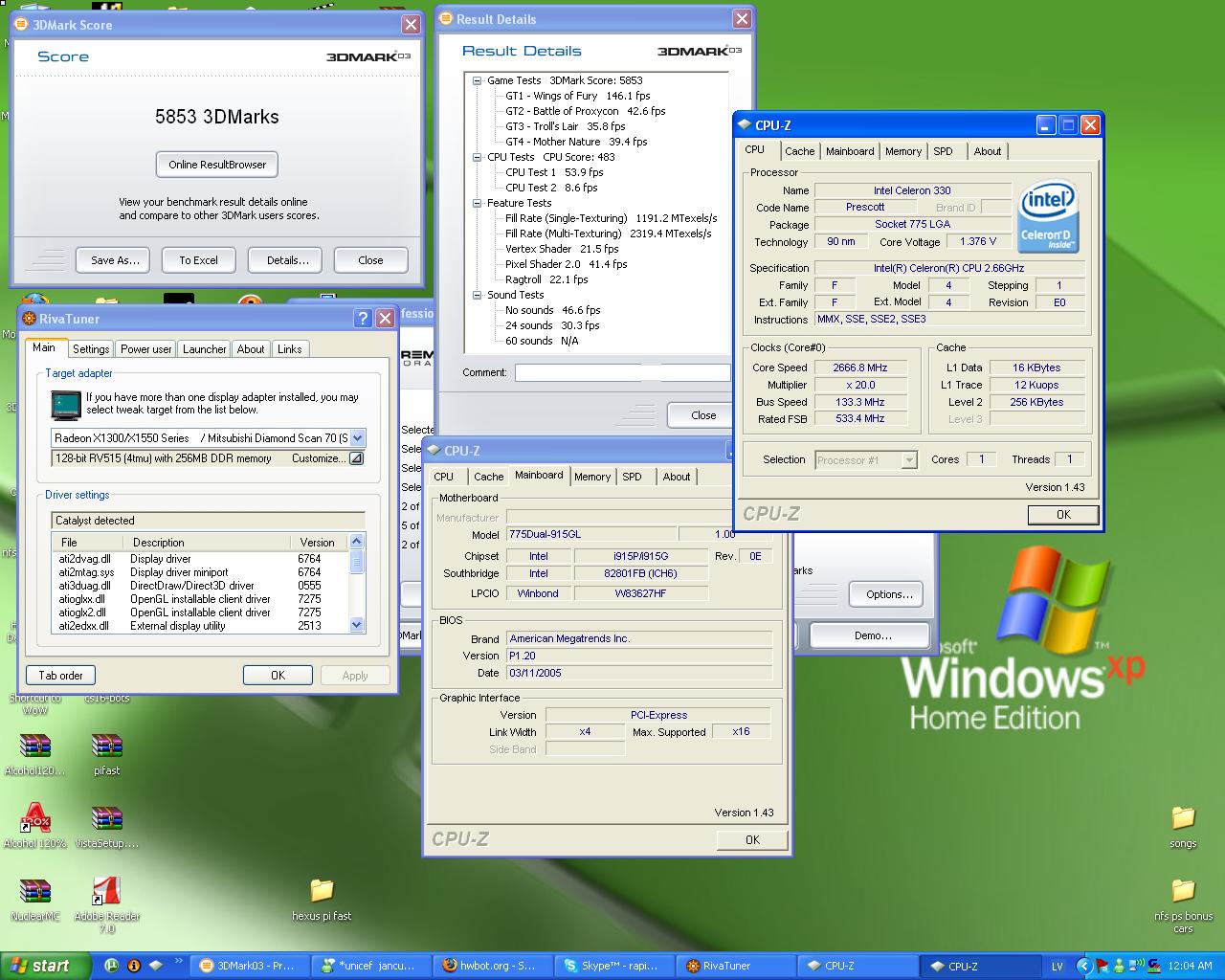Viewport: 1225px width, 980px height.
Task: Click the network connection tray icon
Action: (1136, 967)
